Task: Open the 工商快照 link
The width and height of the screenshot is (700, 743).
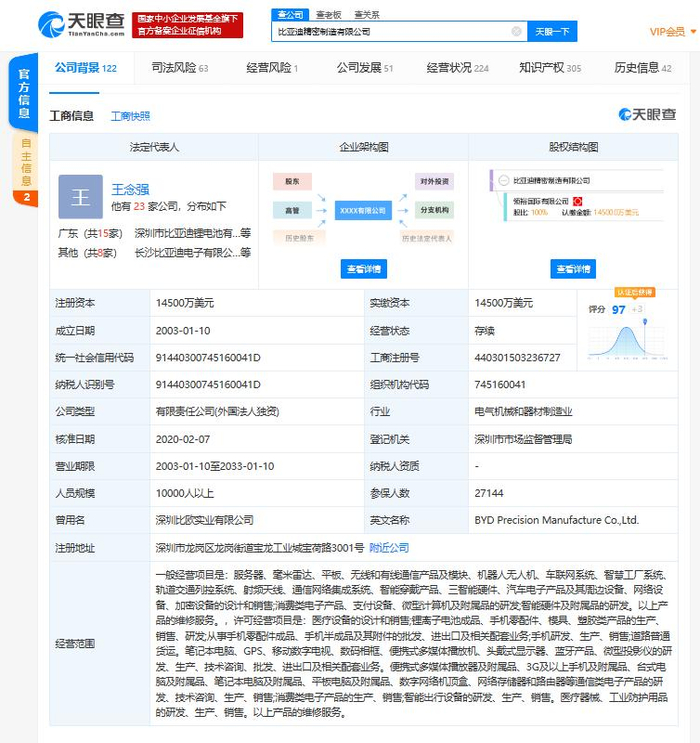Action: (130, 116)
